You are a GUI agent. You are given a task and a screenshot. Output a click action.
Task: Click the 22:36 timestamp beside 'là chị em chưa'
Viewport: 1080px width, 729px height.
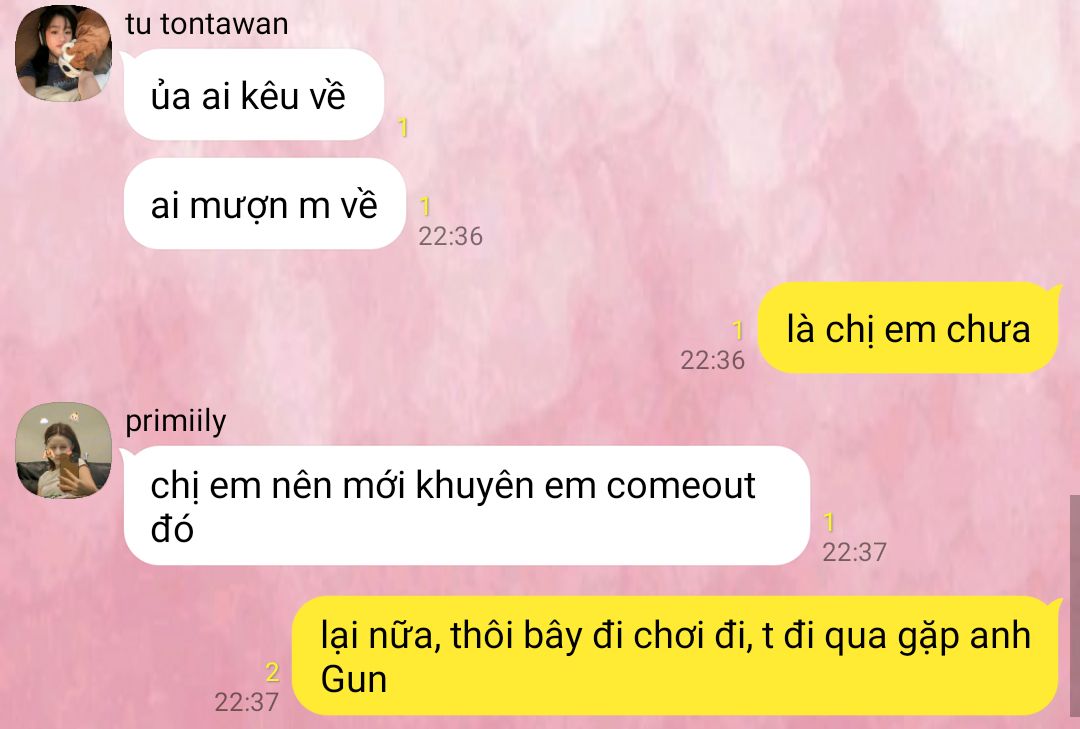click(x=712, y=360)
